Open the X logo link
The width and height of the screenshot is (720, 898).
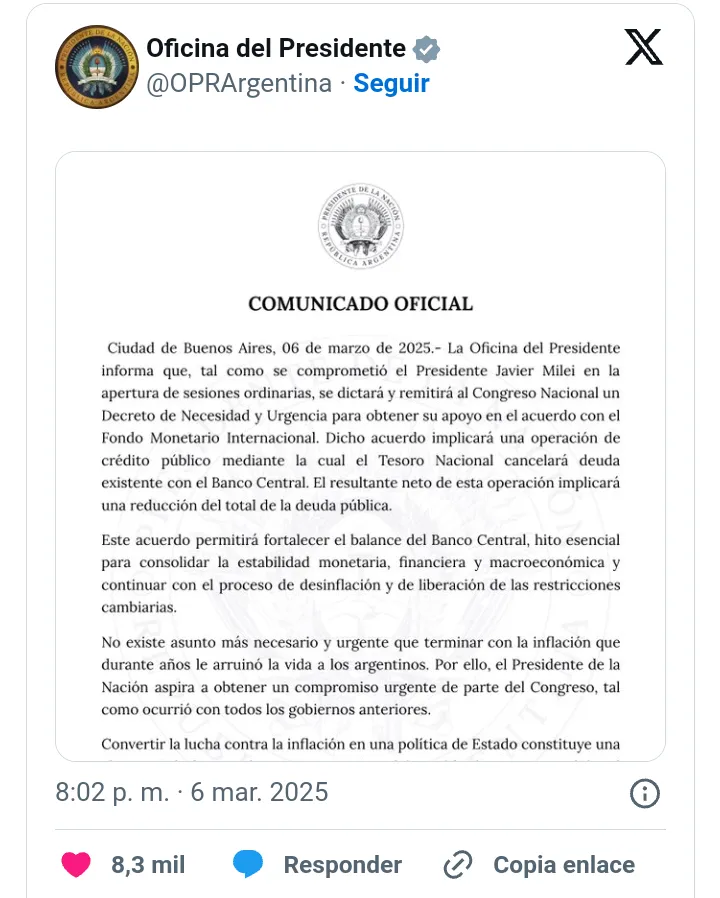[x=643, y=47]
